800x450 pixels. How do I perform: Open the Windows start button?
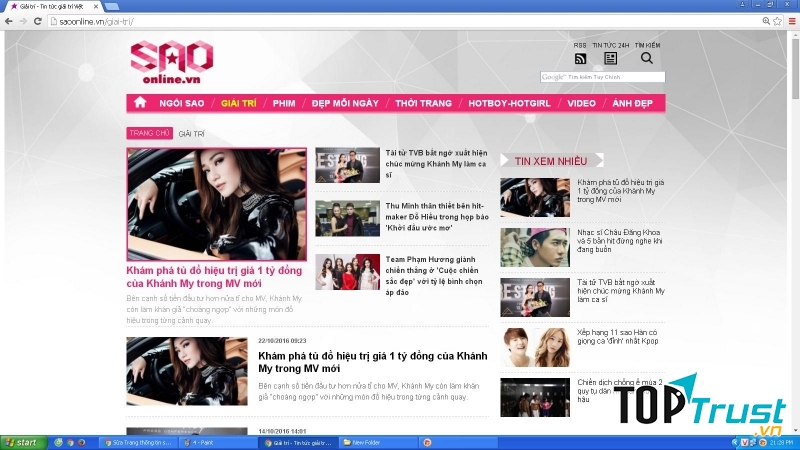point(23,442)
